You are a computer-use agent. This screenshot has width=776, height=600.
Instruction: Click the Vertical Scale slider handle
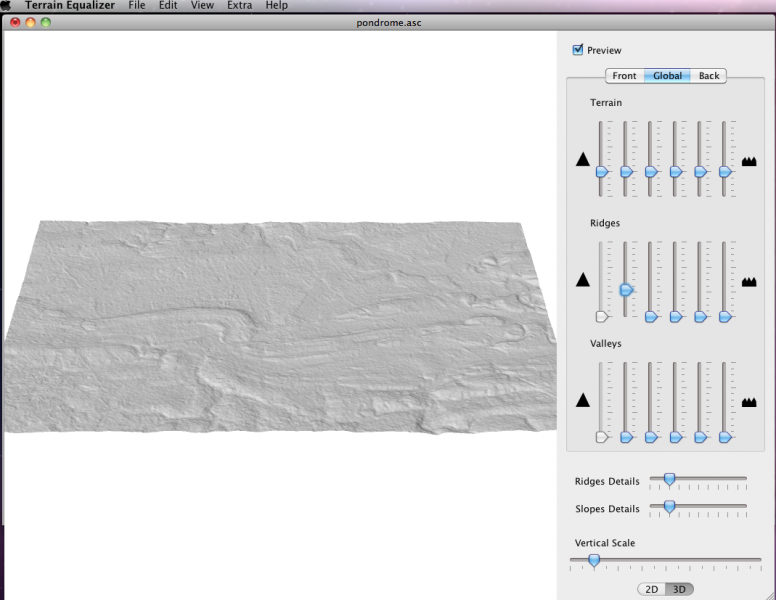pos(594,560)
